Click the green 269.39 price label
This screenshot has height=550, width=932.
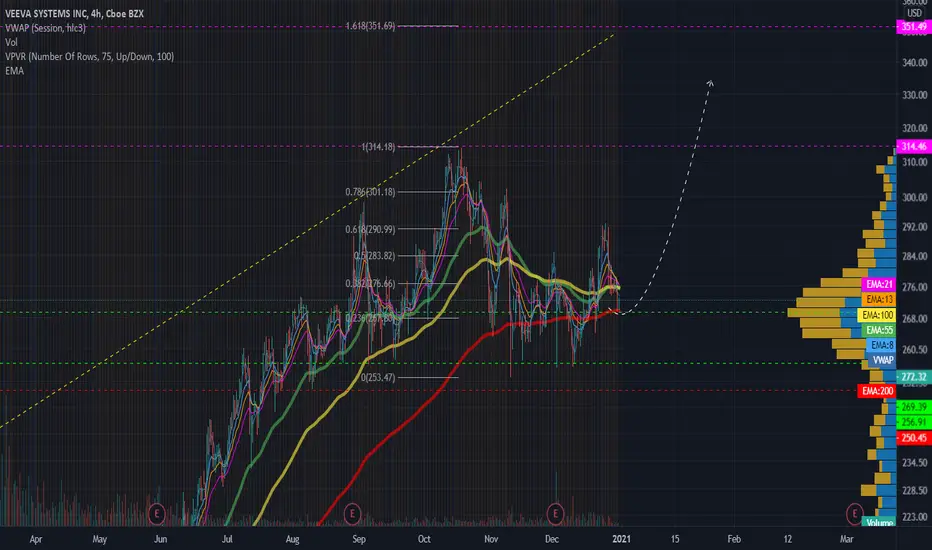[914, 407]
